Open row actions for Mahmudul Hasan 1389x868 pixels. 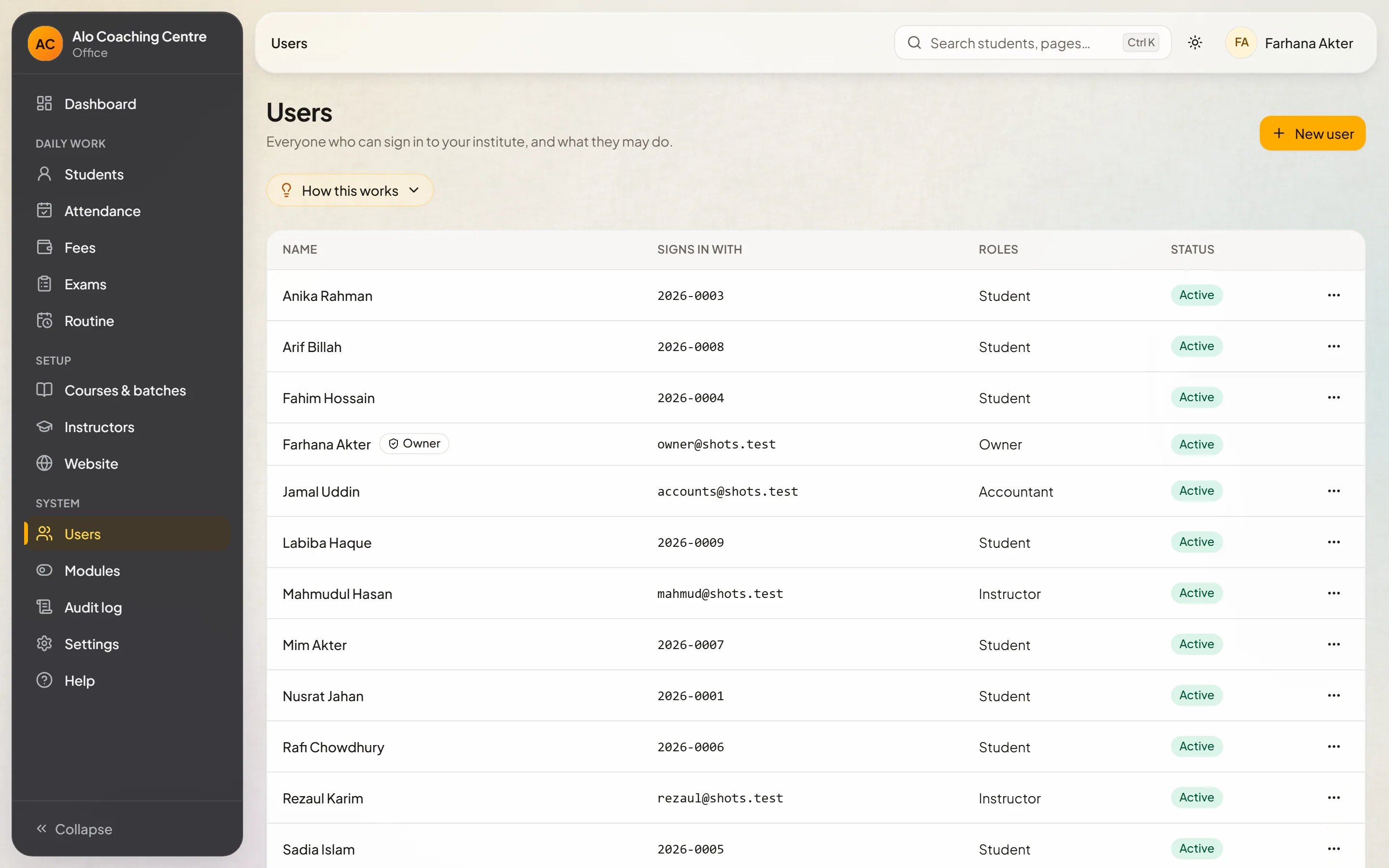[1334, 593]
